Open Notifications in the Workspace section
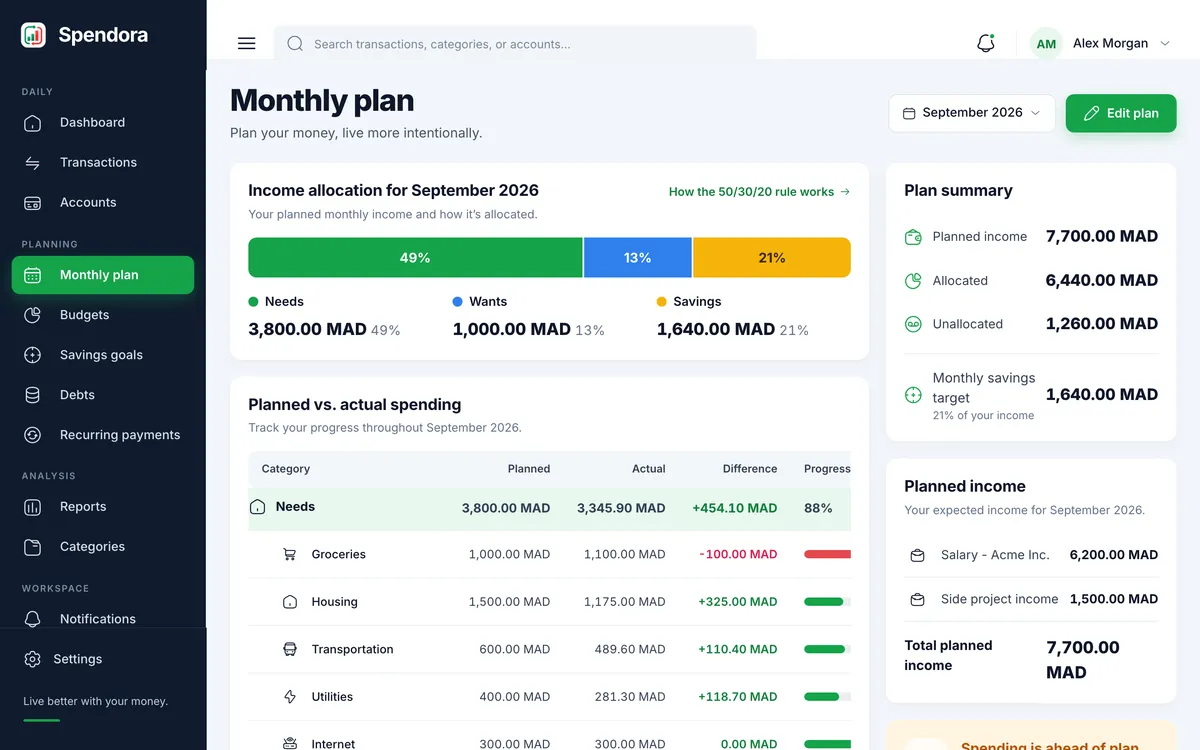The height and width of the screenshot is (750, 1200). 103,619
